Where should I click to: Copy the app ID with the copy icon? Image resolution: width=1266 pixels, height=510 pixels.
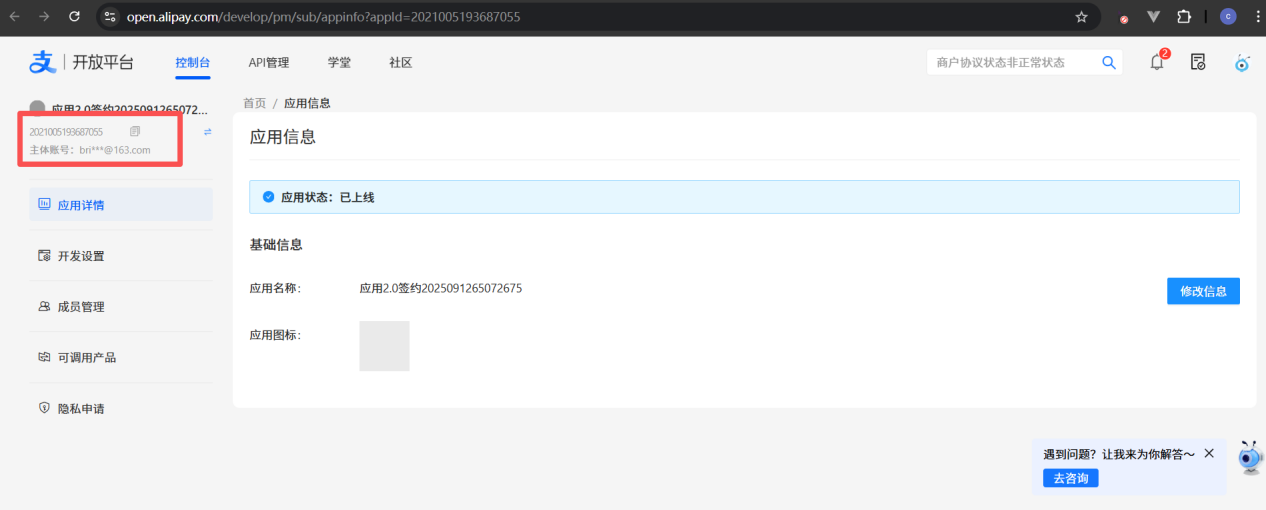[x=135, y=132]
